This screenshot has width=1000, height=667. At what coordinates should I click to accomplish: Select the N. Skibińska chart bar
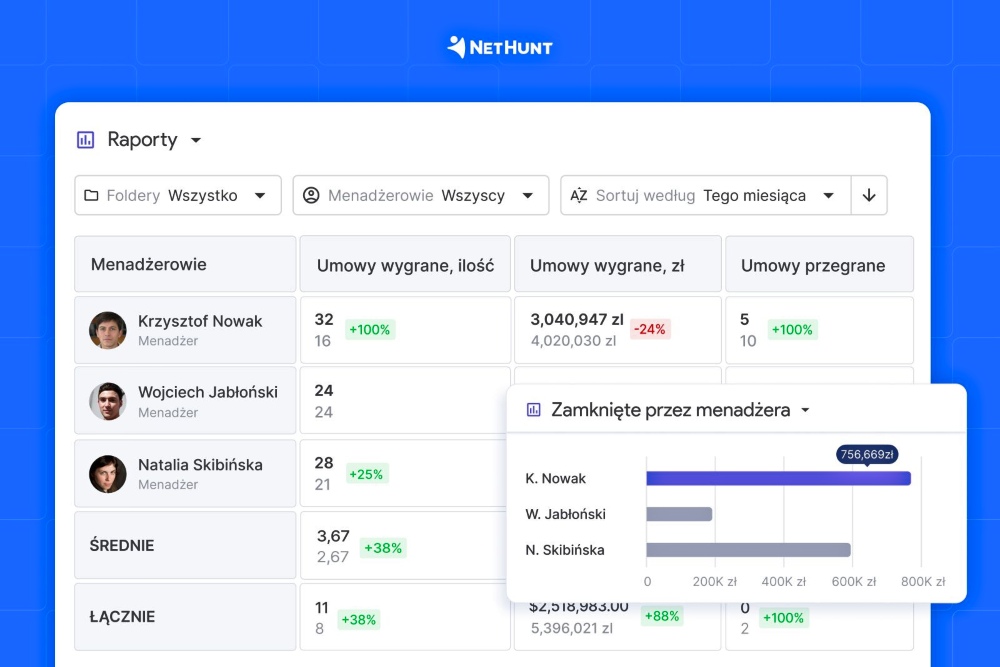click(748, 550)
